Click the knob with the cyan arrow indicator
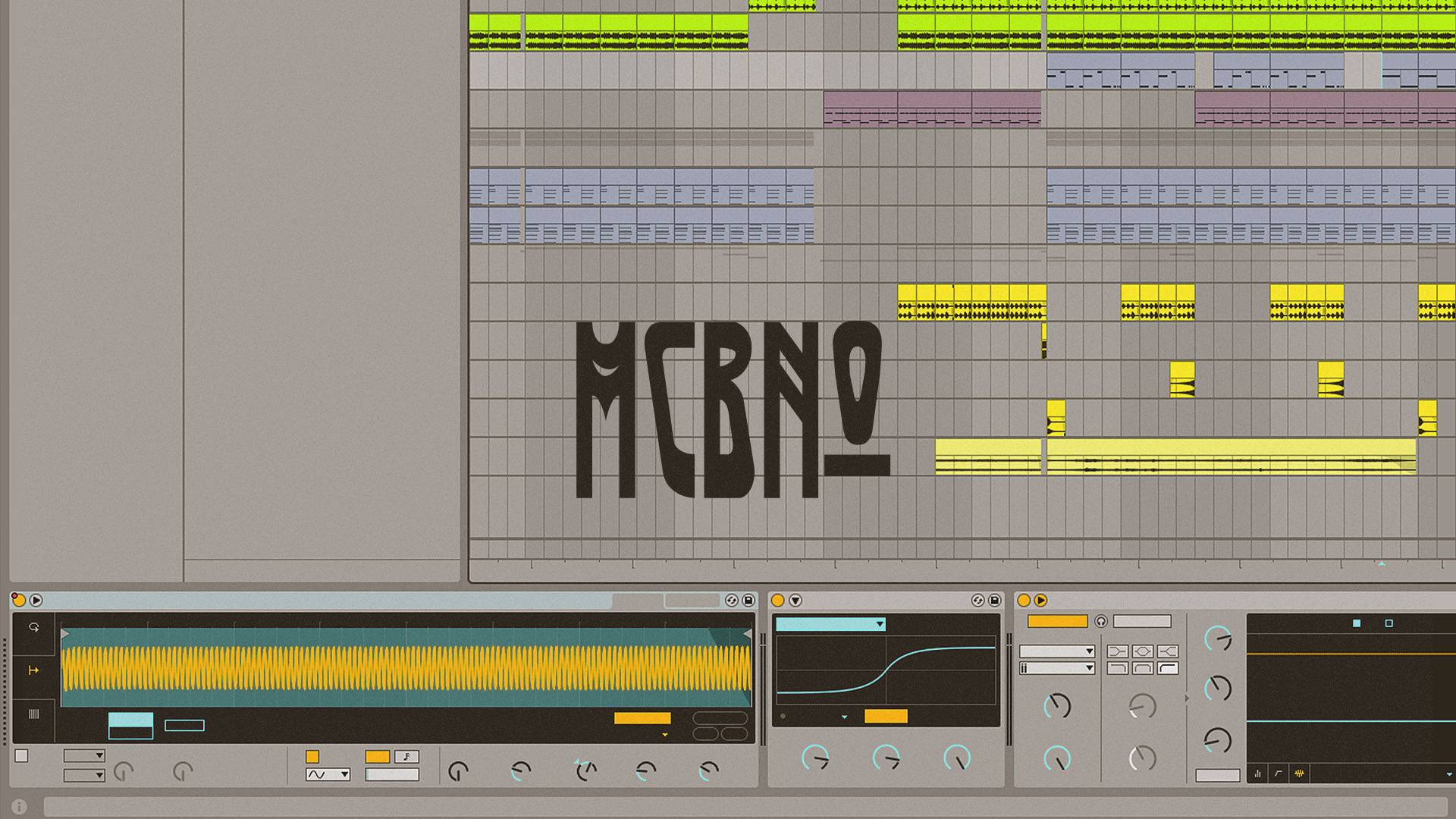Screen dimensions: 1456x819 (x=585, y=770)
